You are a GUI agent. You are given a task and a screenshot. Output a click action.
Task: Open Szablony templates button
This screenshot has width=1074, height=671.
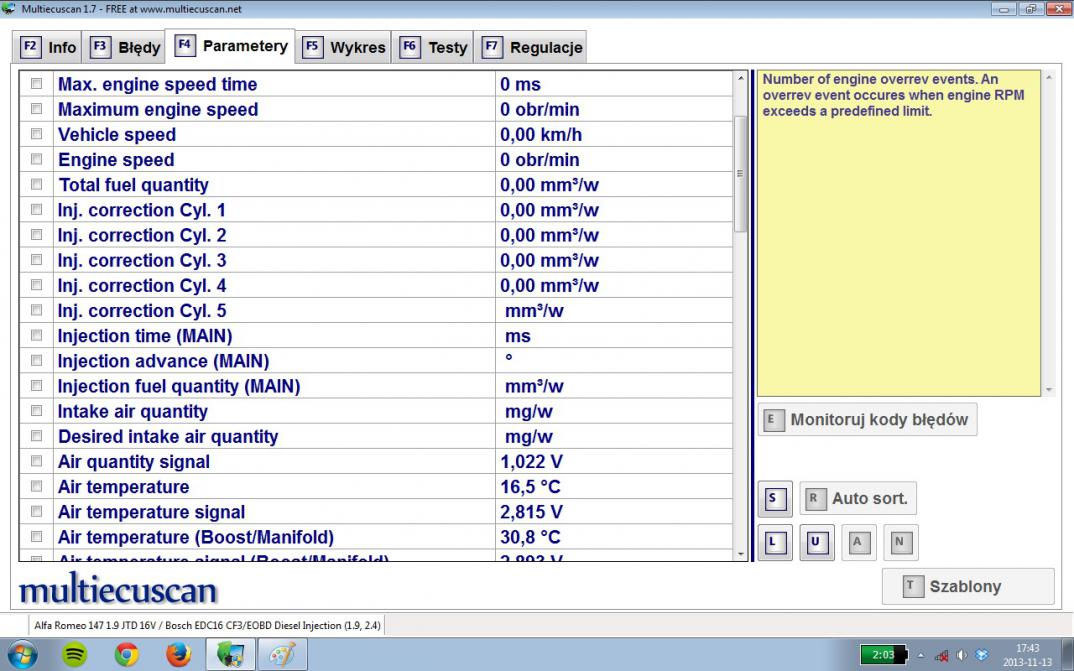point(967,587)
